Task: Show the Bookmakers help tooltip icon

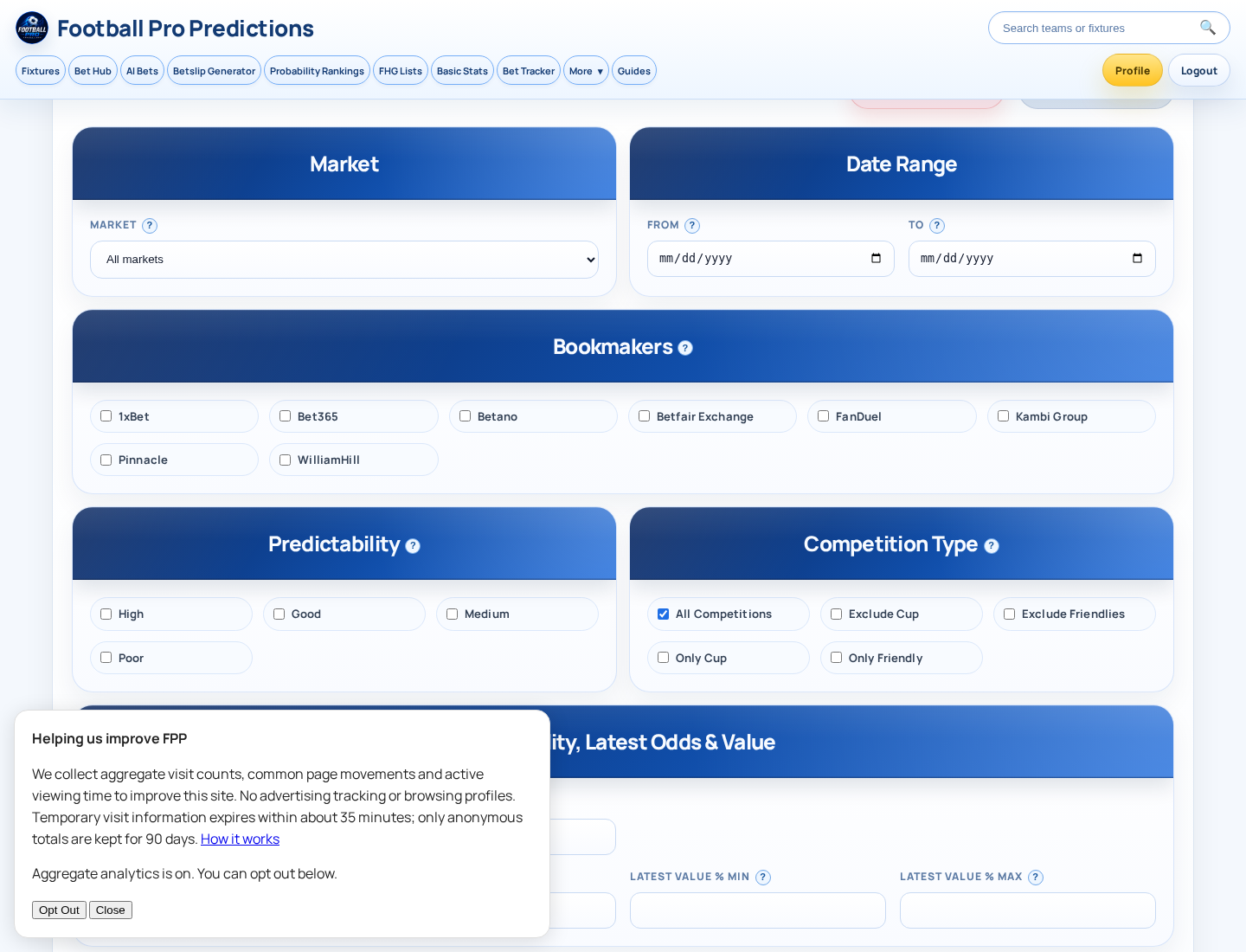Action: [x=685, y=348]
